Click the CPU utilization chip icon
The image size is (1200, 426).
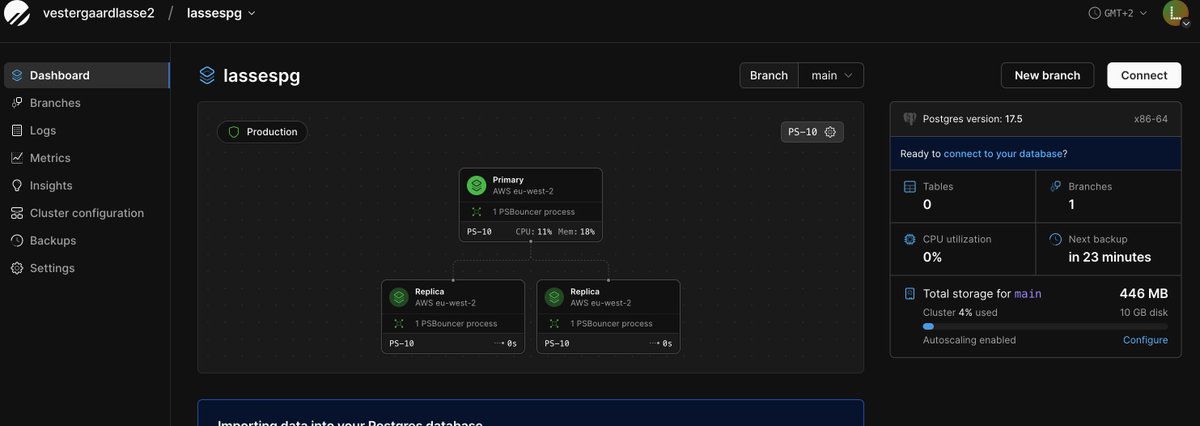pyautogui.click(x=910, y=239)
